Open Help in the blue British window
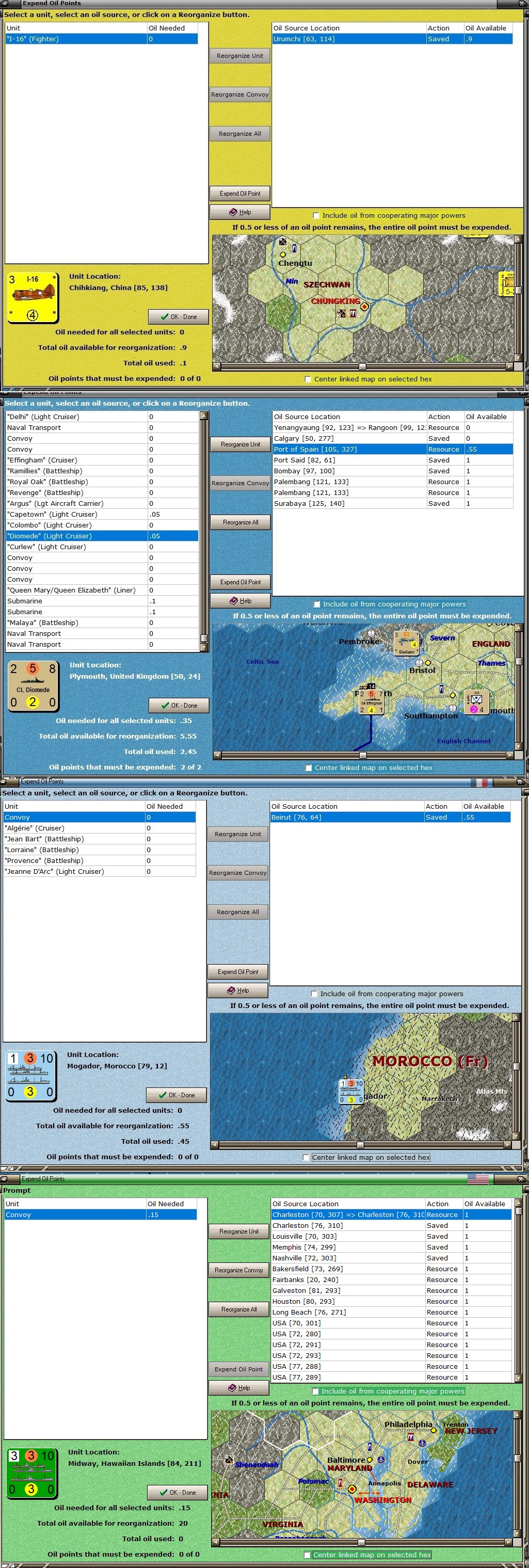This screenshot has height=1568, width=529. point(241,600)
